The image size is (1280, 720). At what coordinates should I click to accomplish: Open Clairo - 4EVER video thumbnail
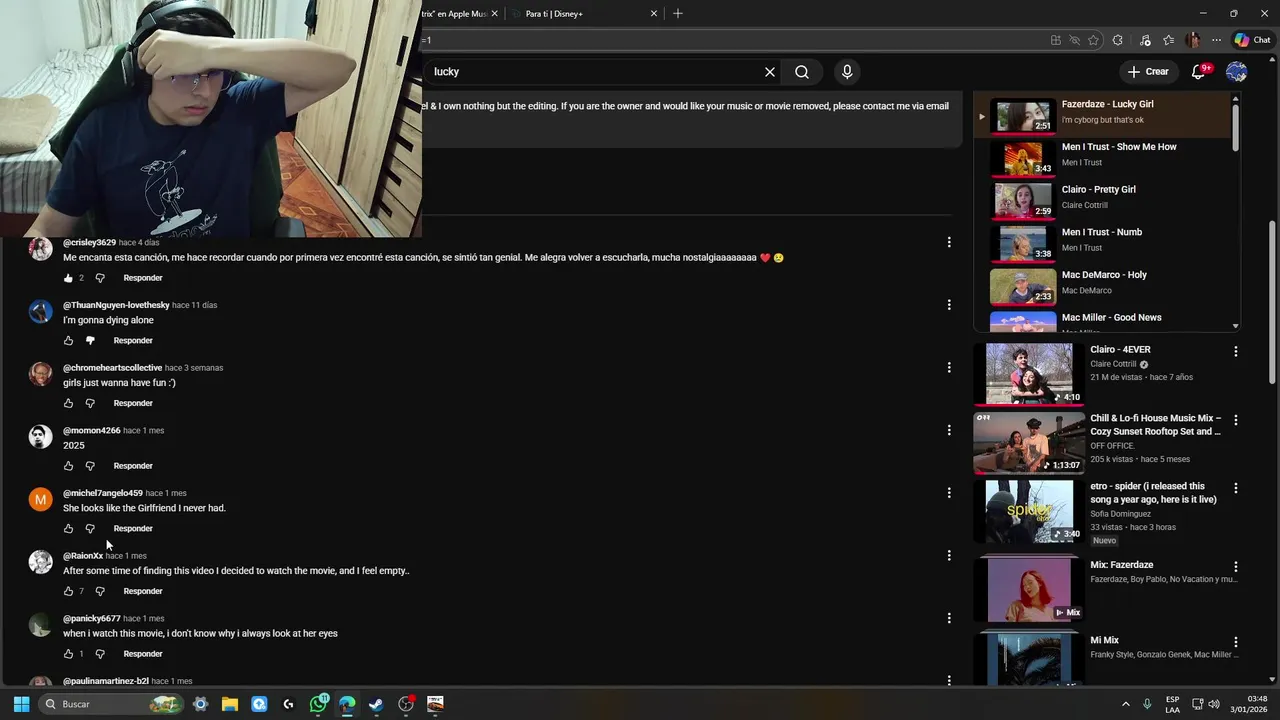[x=1029, y=374]
